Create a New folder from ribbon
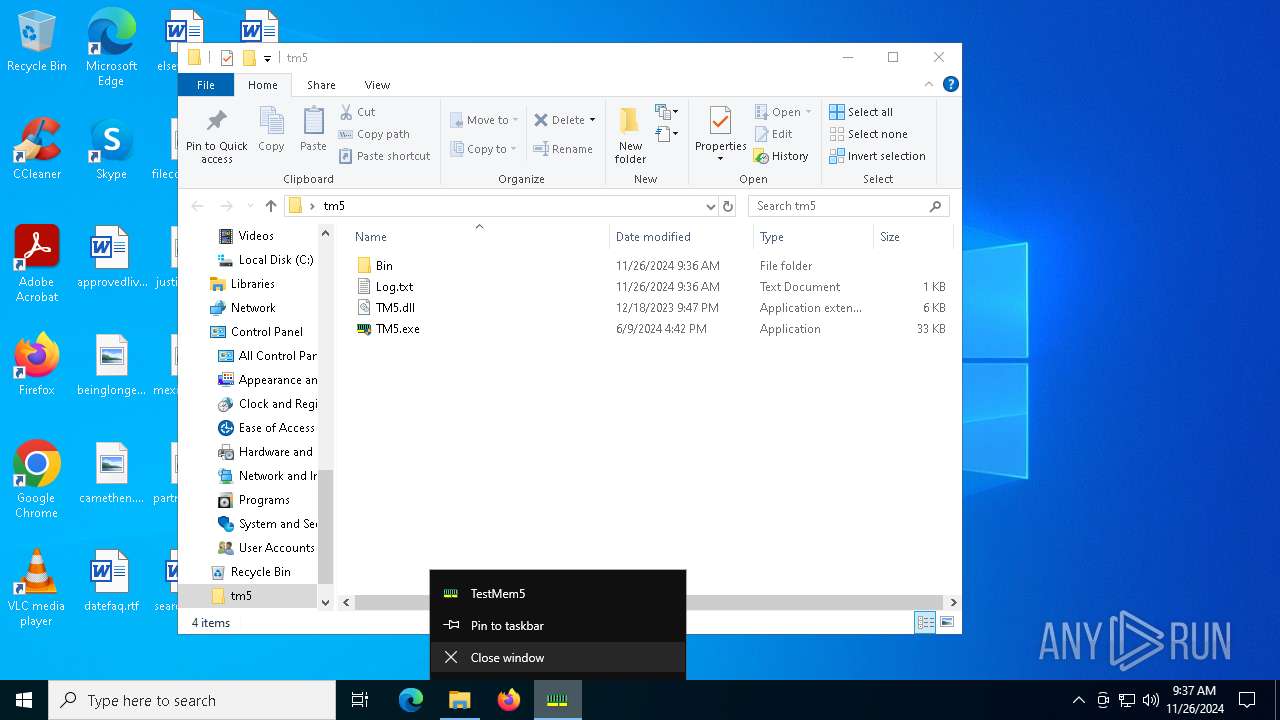Image resolution: width=1280 pixels, height=720 pixels. point(630,136)
